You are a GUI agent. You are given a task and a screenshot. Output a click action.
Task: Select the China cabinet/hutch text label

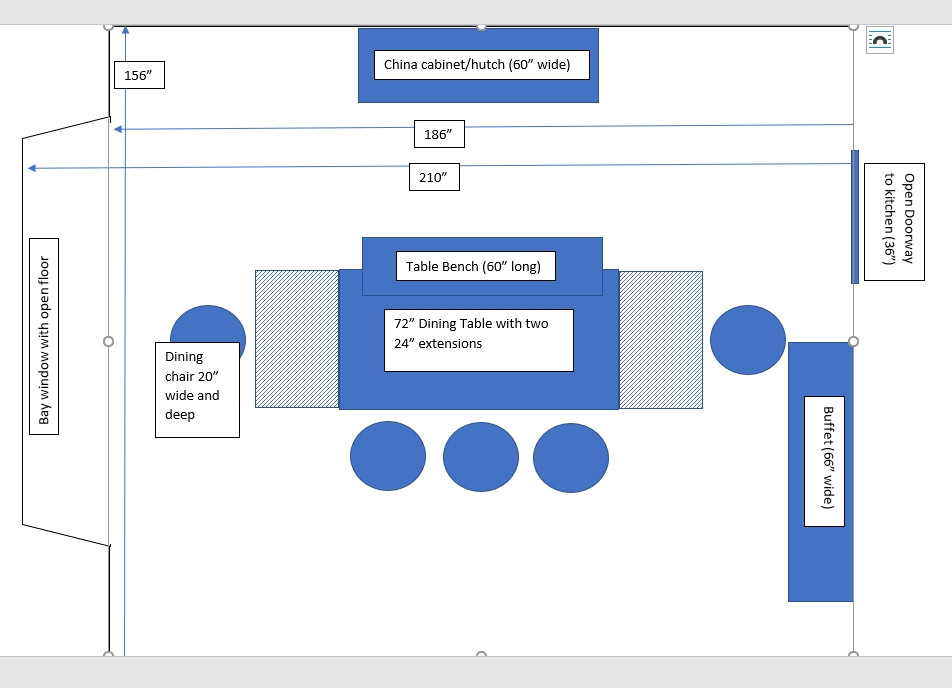pos(481,65)
